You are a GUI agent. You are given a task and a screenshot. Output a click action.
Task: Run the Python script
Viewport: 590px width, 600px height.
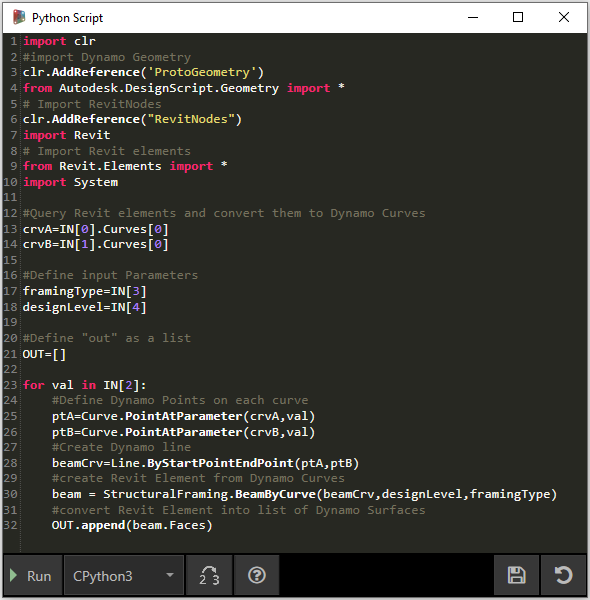(x=33, y=576)
